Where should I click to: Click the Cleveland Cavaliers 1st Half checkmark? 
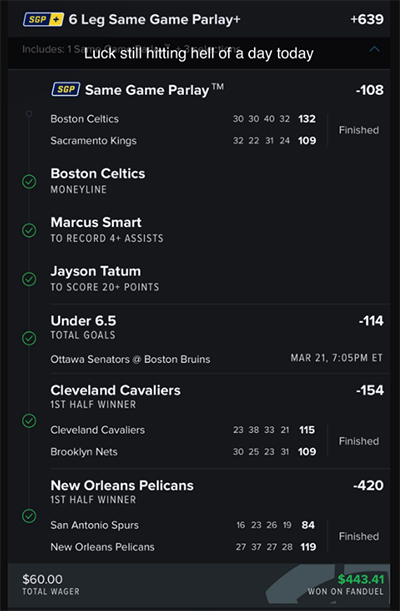click(29, 420)
